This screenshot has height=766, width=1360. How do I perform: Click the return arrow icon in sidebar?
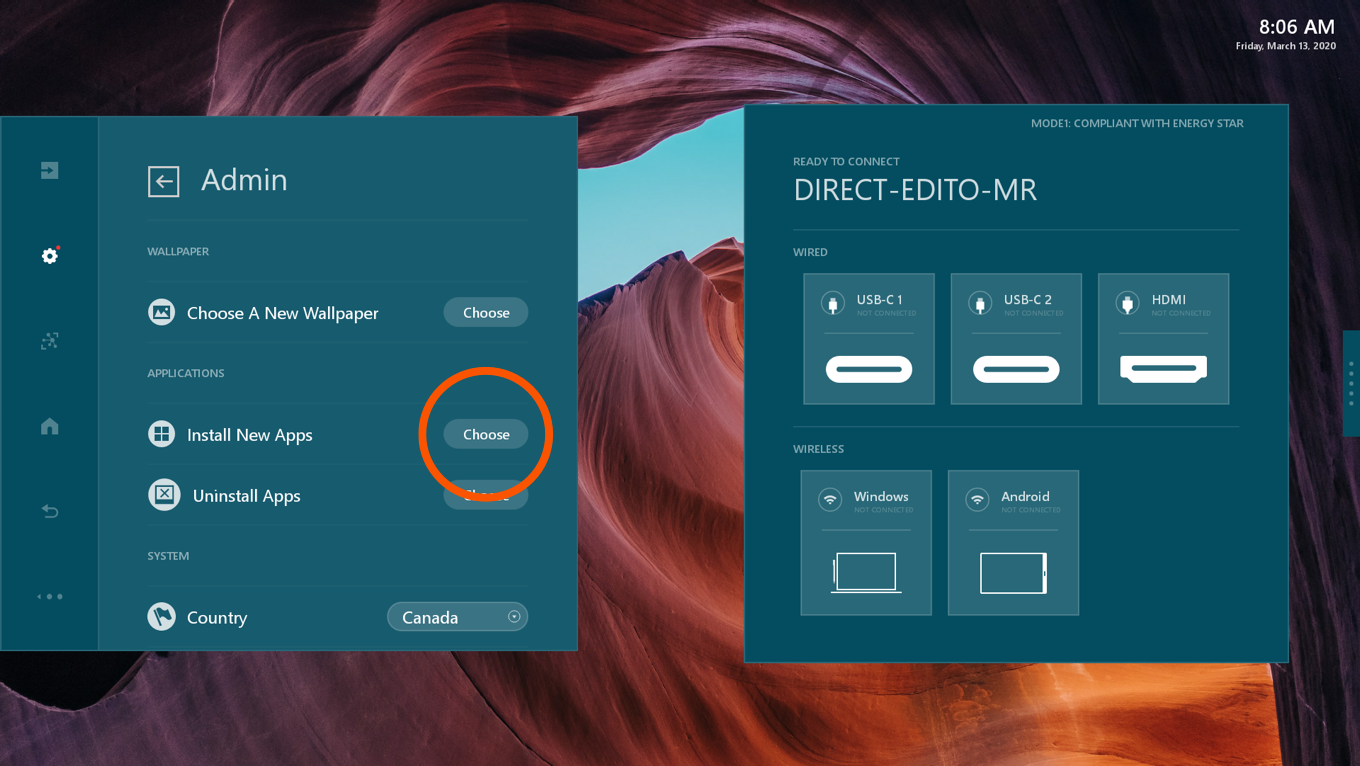pyautogui.click(x=49, y=511)
